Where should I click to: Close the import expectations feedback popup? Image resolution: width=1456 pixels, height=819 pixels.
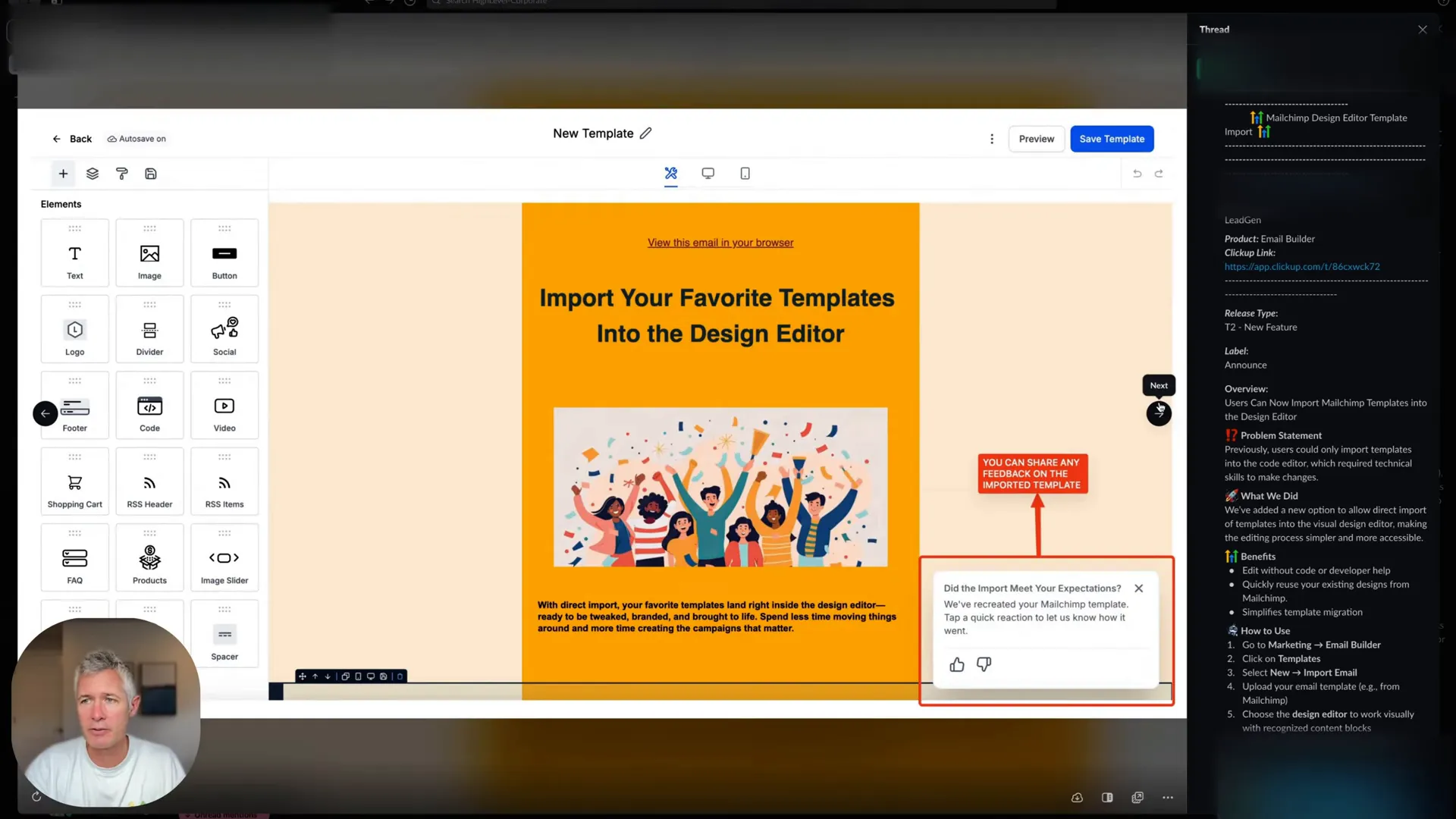[x=1138, y=588]
